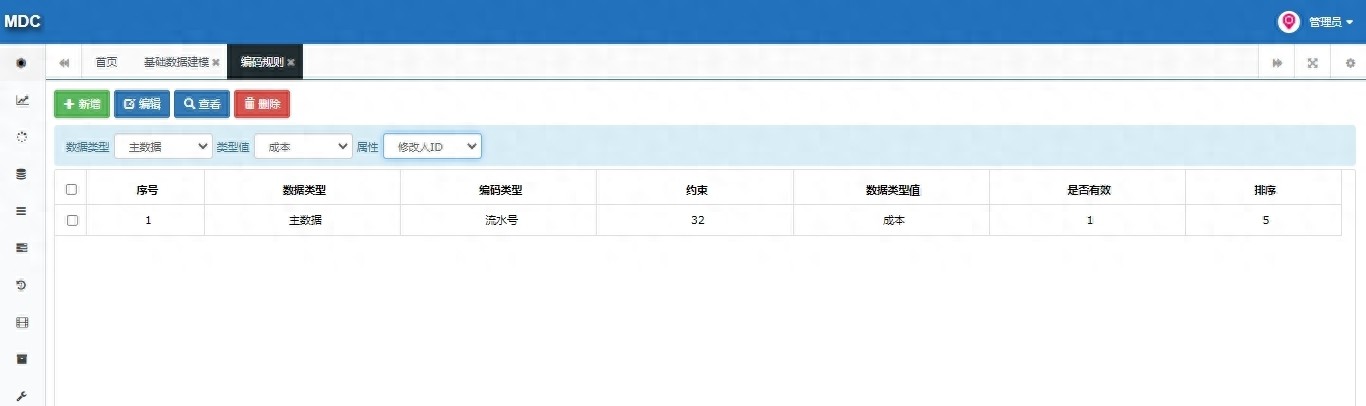Open the gear settings icon in tab bar
This screenshot has width=1366, height=406.
[1349, 62]
